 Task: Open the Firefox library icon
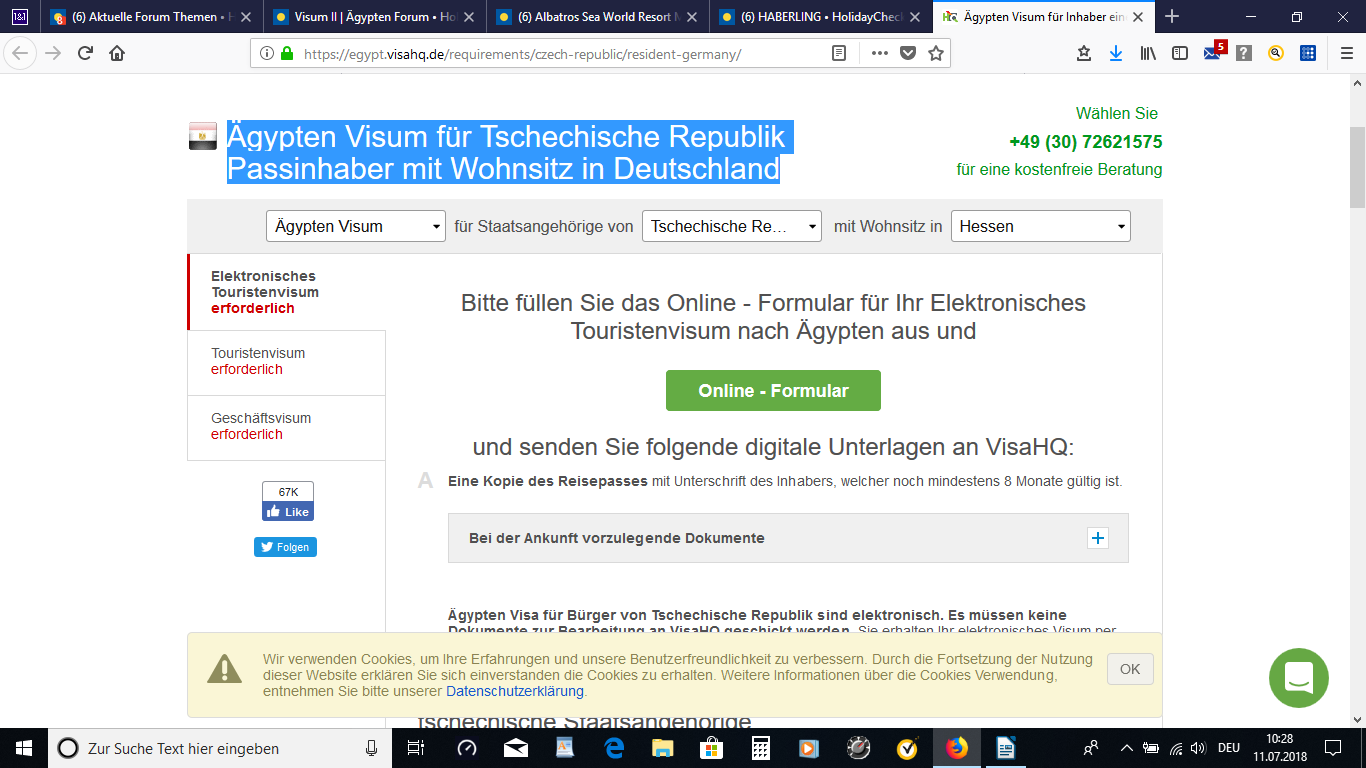[1147, 54]
